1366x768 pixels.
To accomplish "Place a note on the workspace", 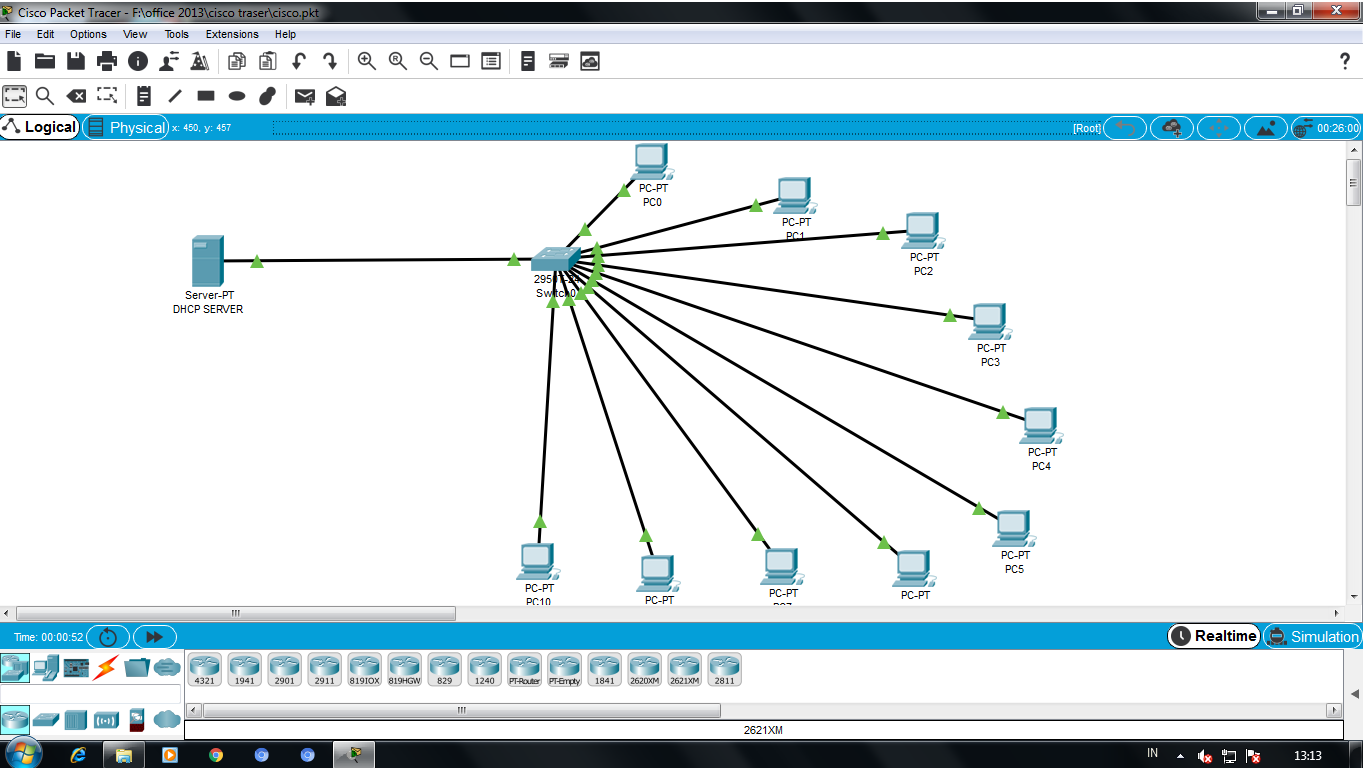I will pyautogui.click(x=144, y=96).
